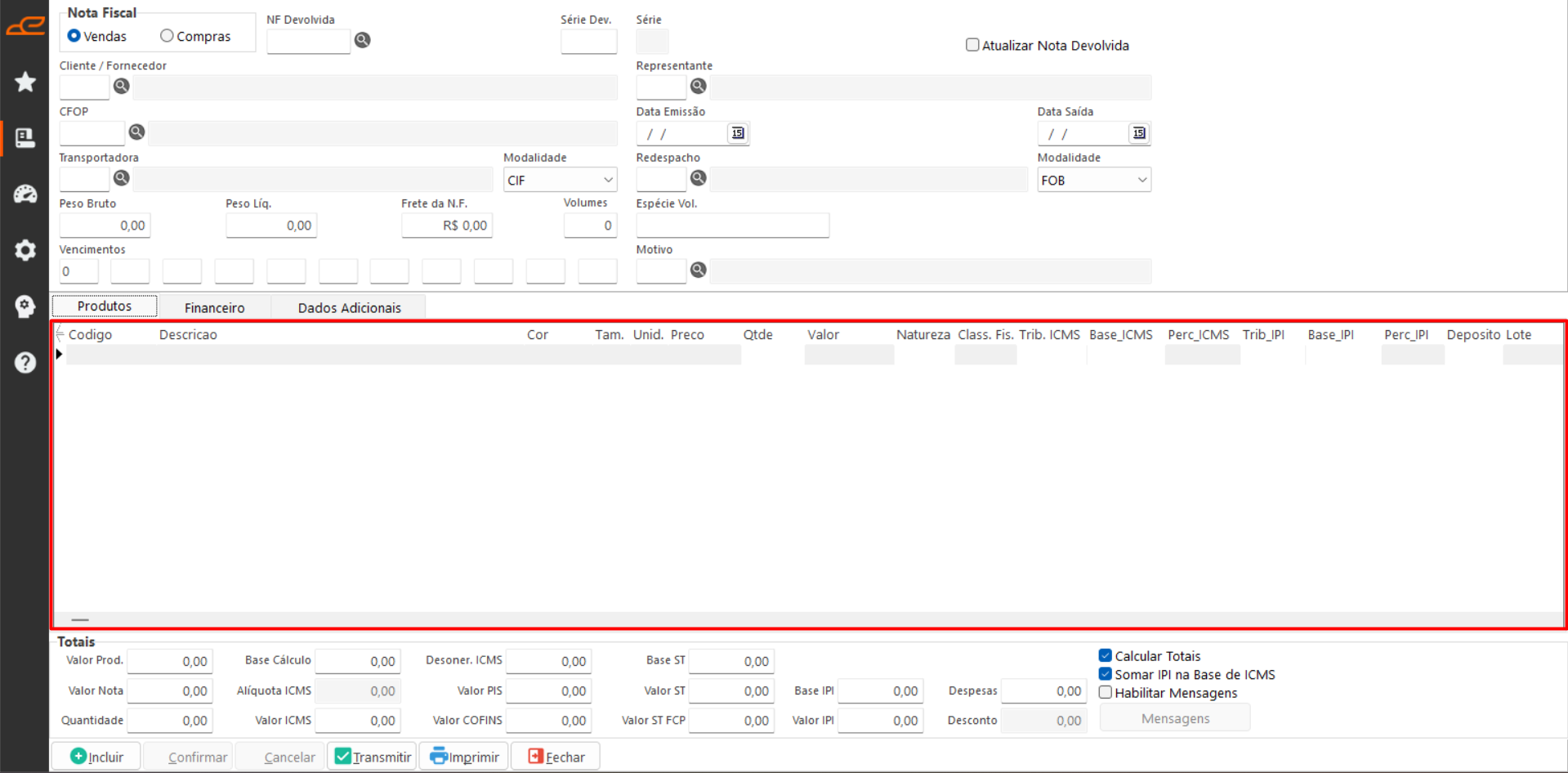1568x773 pixels.
Task: Open the settings gear in sidebar
Action: point(25,250)
